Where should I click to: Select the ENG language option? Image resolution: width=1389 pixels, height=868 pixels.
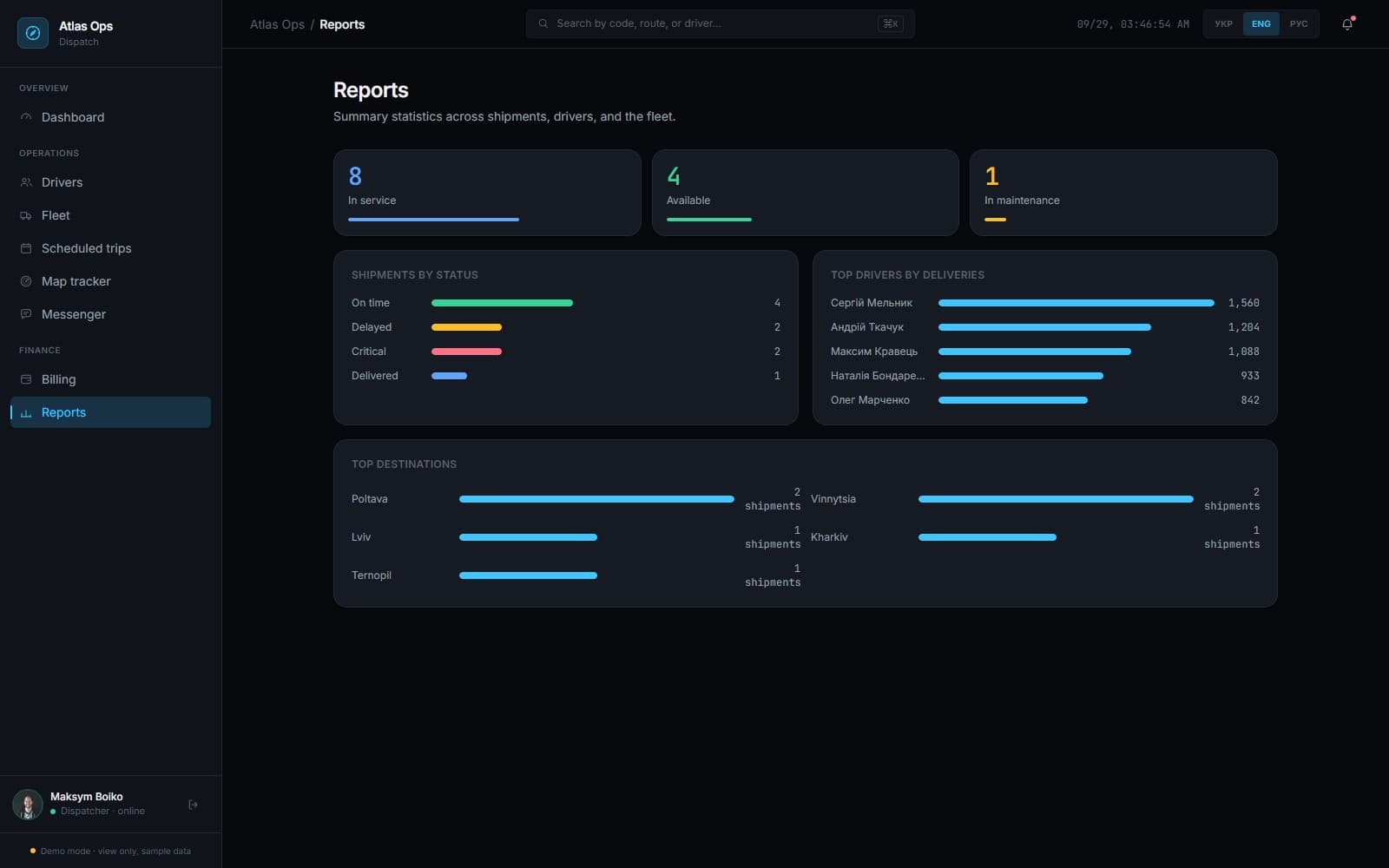(x=1261, y=24)
